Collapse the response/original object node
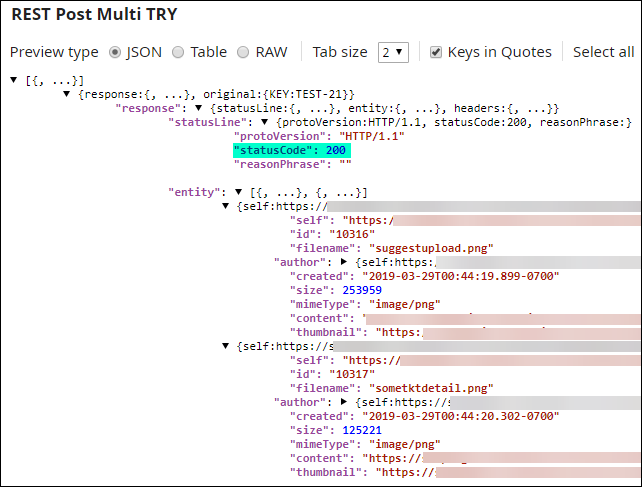Image resolution: width=642 pixels, height=487 pixels. 67,94
